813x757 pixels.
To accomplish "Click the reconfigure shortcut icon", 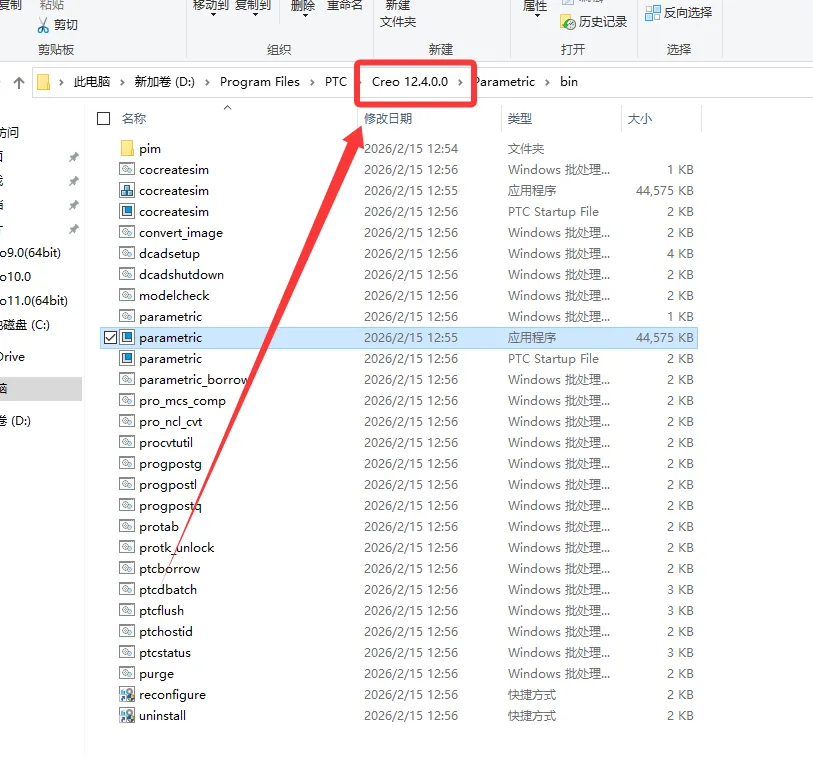I will coord(127,694).
